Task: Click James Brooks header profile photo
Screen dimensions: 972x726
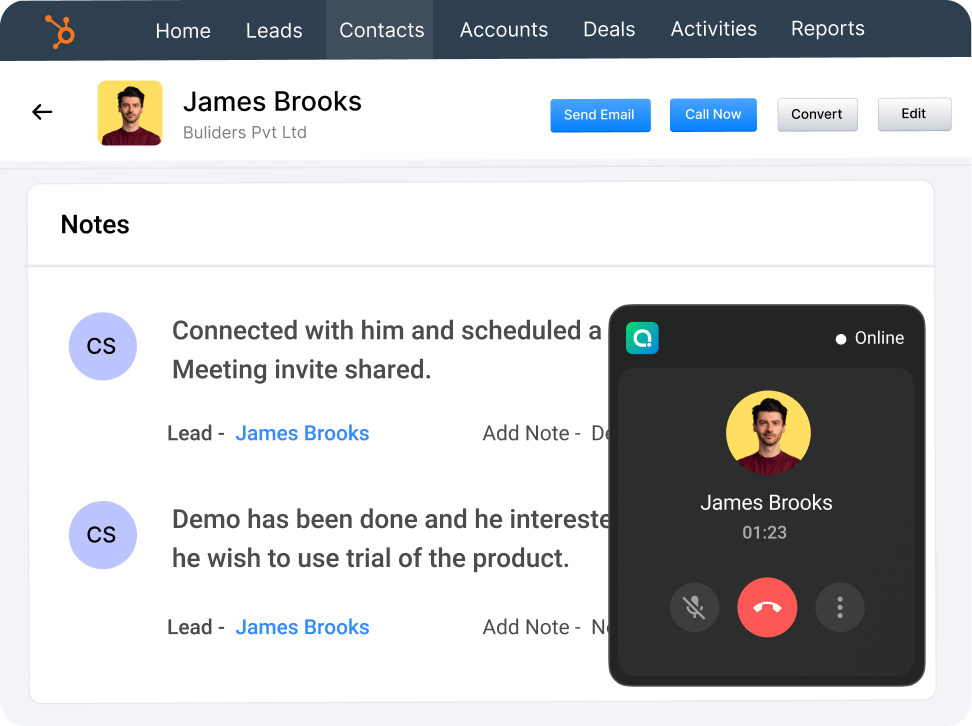Action: coord(130,113)
